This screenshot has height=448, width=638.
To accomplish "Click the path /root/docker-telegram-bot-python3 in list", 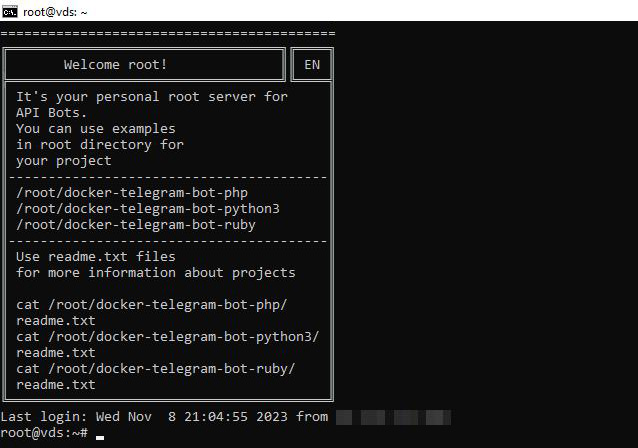I will [148, 209].
